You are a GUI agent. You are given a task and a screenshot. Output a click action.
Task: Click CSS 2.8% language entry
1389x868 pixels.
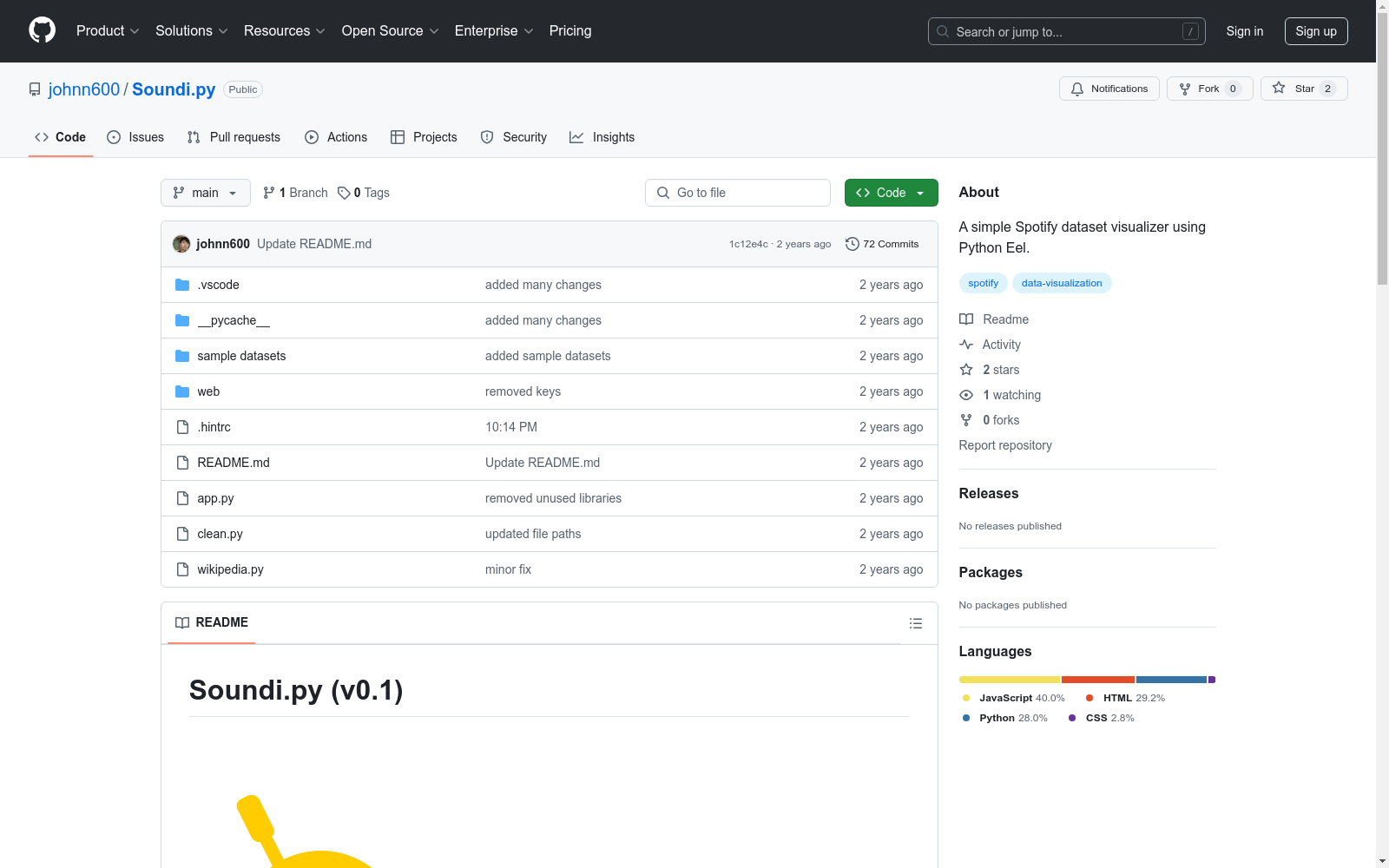(1102, 718)
